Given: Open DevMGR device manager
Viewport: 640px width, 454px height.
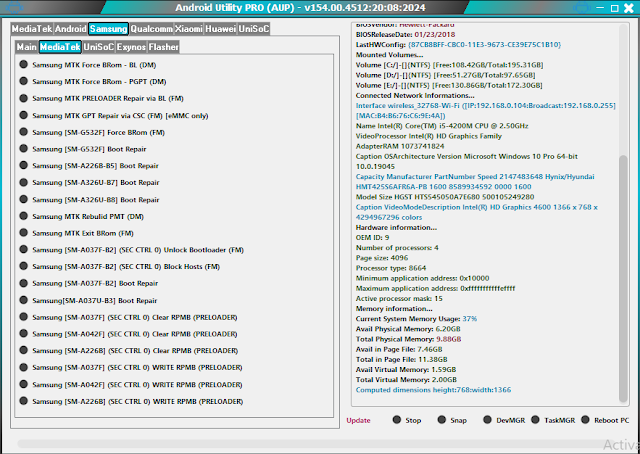Looking at the screenshot, I should click(504, 420).
